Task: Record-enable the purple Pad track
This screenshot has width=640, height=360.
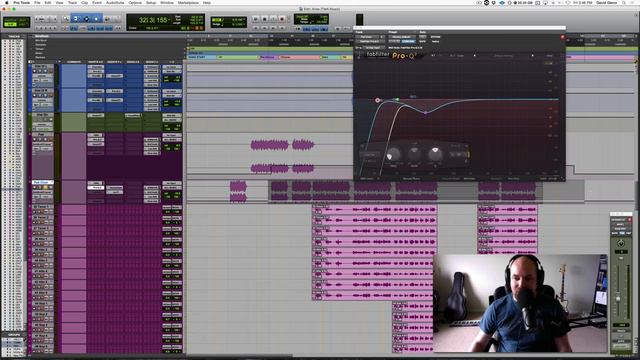Action: [x=35, y=140]
